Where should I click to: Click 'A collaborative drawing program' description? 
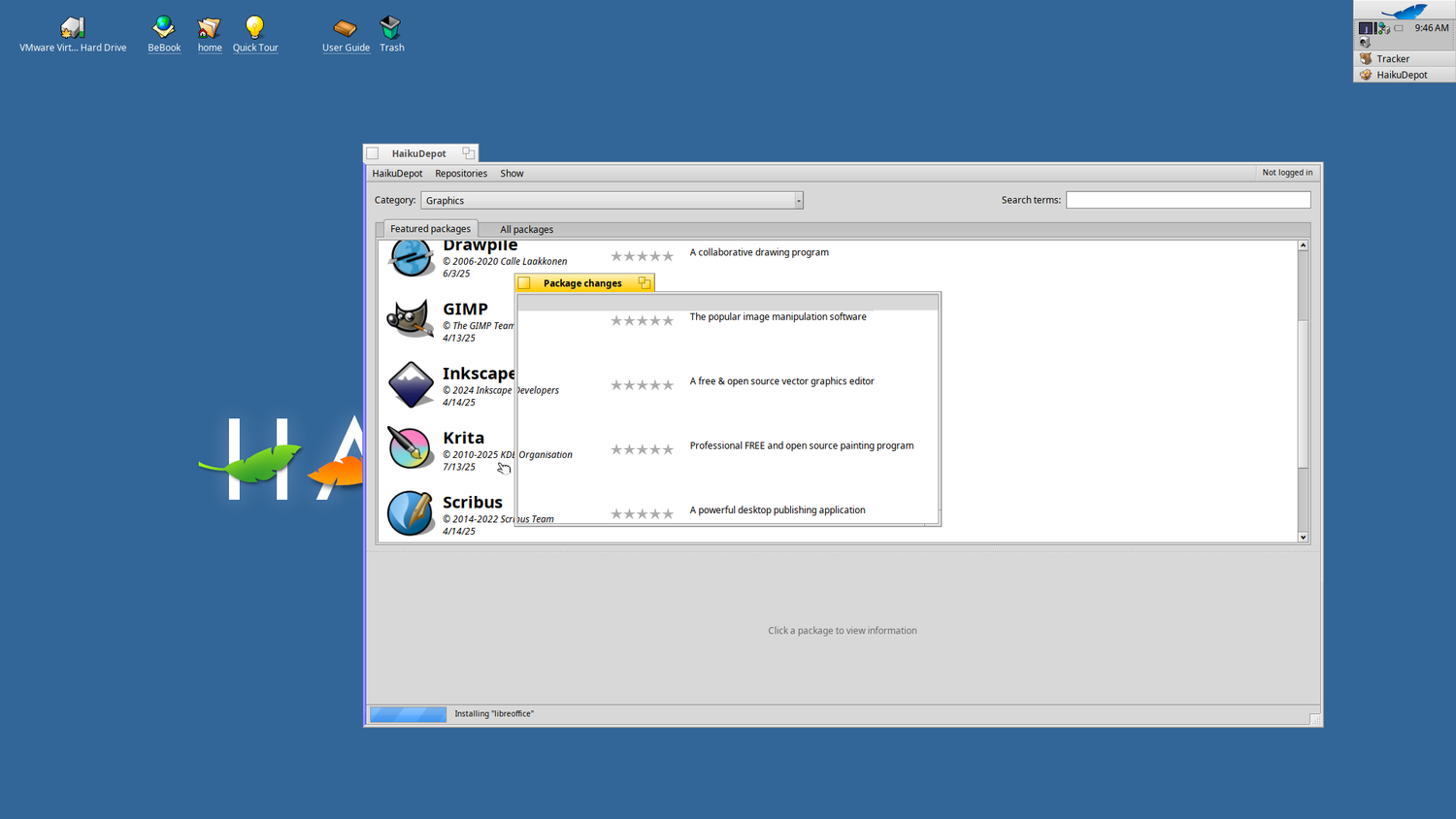759,252
